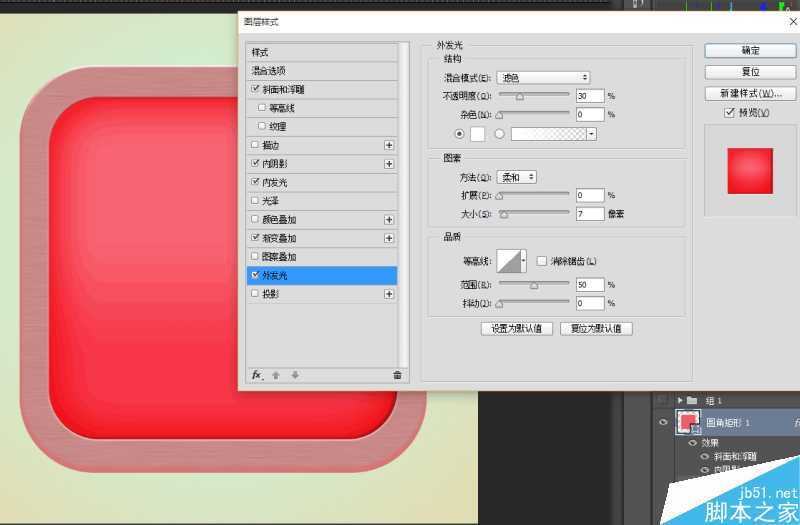Click the 设置为默认值 button

pos(516,329)
